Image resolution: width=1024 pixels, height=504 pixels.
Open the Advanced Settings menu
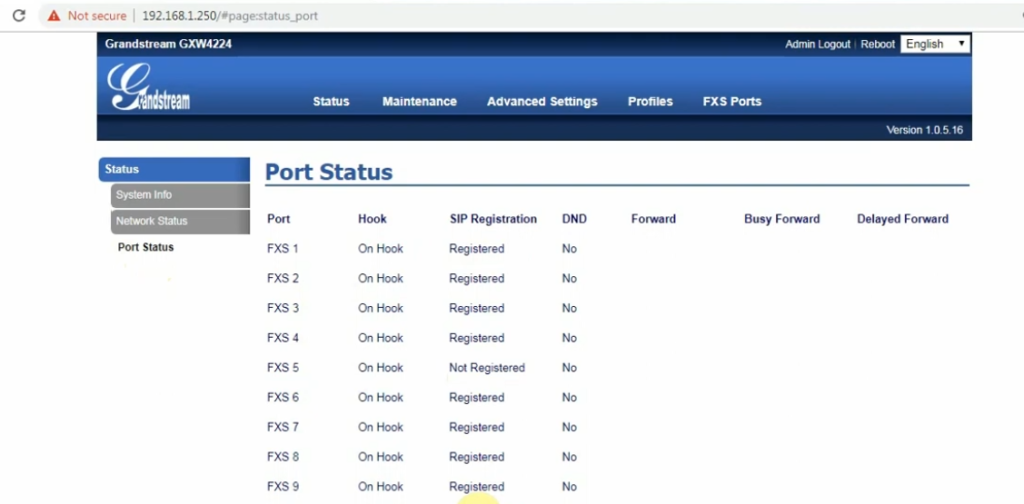click(x=542, y=101)
